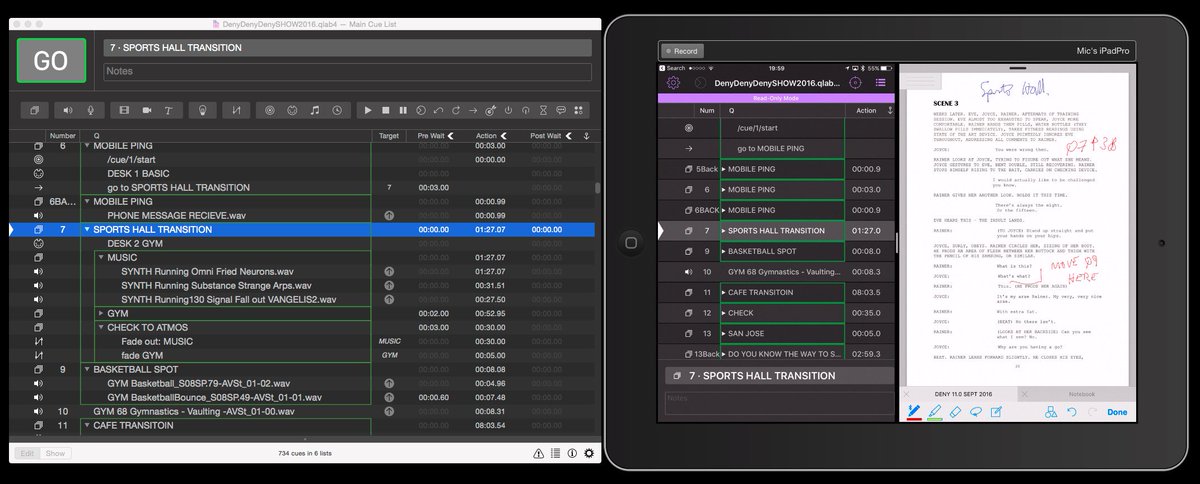Collapse the 6BACK MOBILE PING group
Screen dimensions: 1200x484
coord(87,201)
